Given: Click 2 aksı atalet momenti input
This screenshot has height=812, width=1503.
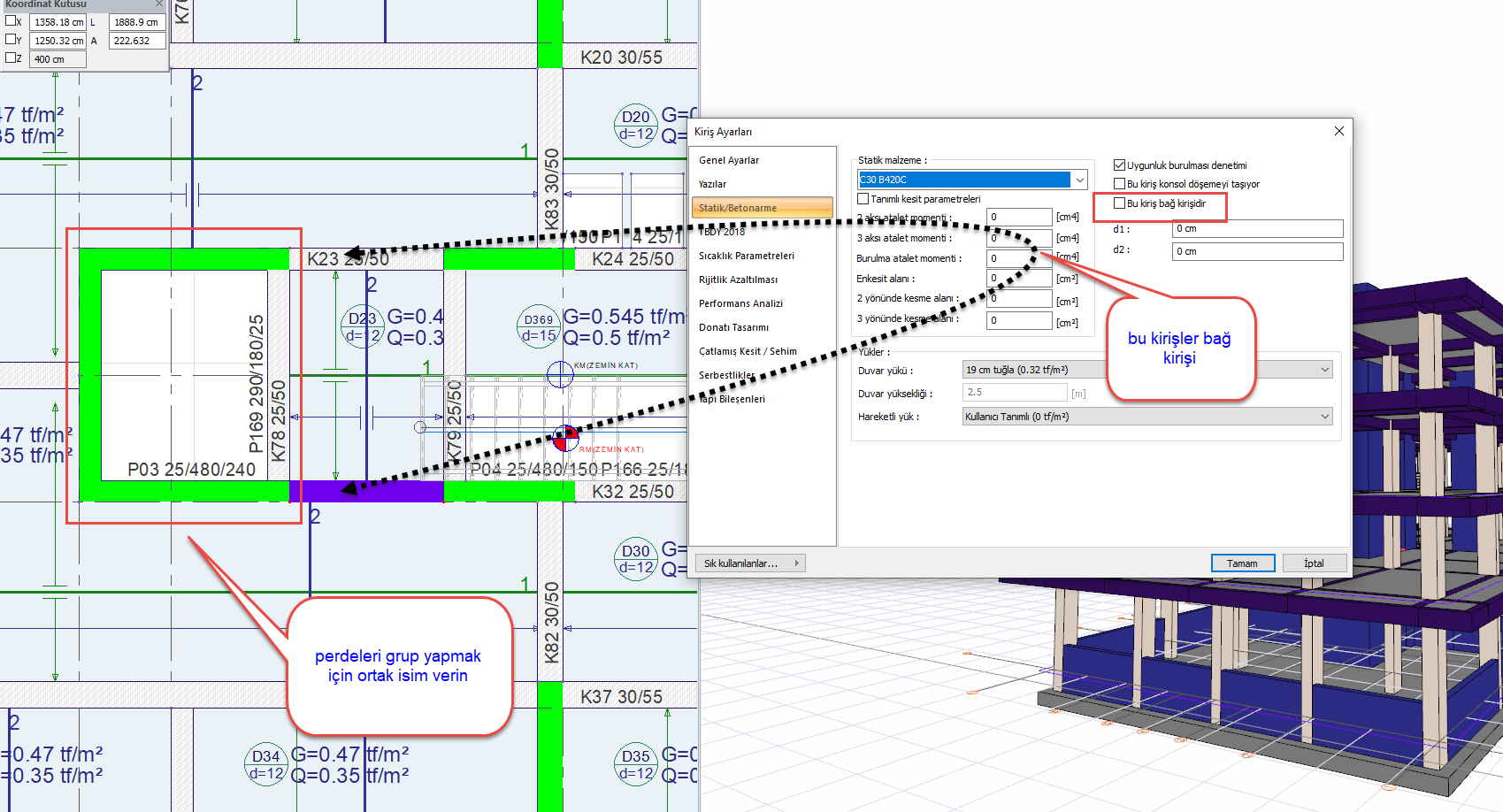Looking at the screenshot, I should (1019, 217).
